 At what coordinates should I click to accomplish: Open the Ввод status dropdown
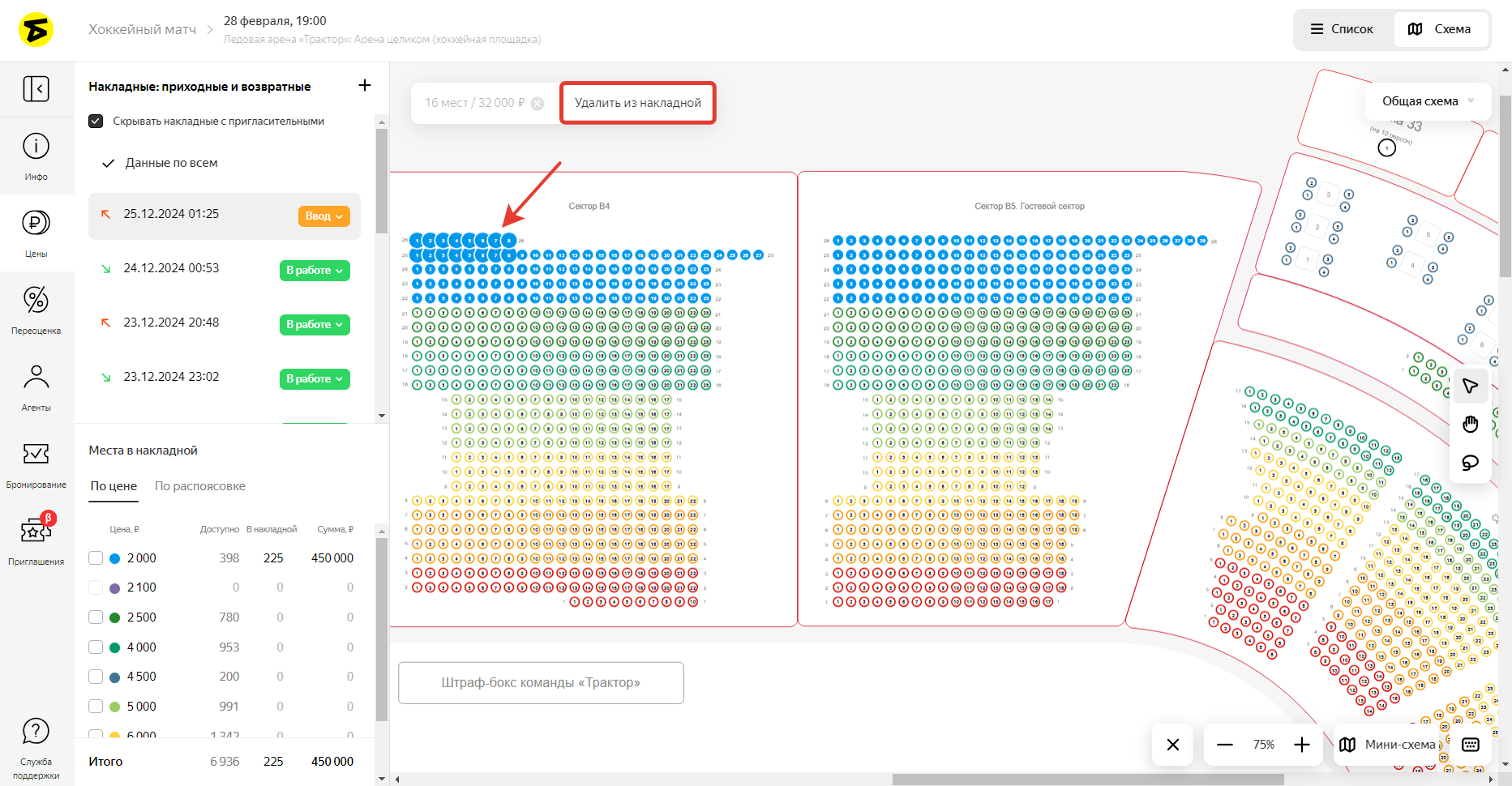(323, 216)
